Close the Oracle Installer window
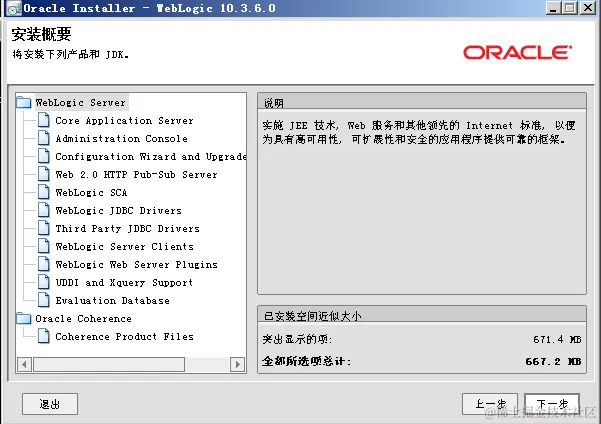The width and height of the screenshot is (601, 424). (x=588, y=8)
